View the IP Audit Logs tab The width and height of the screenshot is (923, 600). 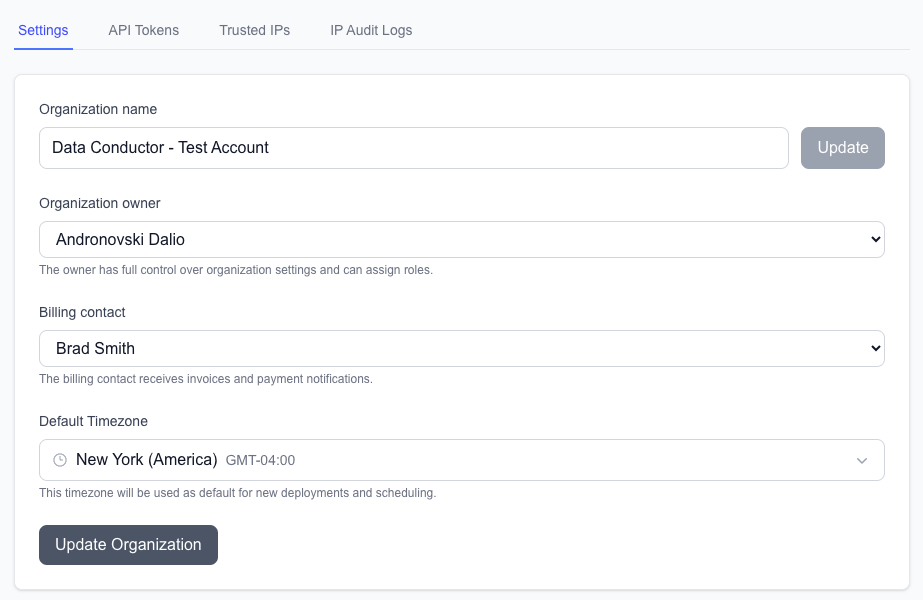[370, 30]
